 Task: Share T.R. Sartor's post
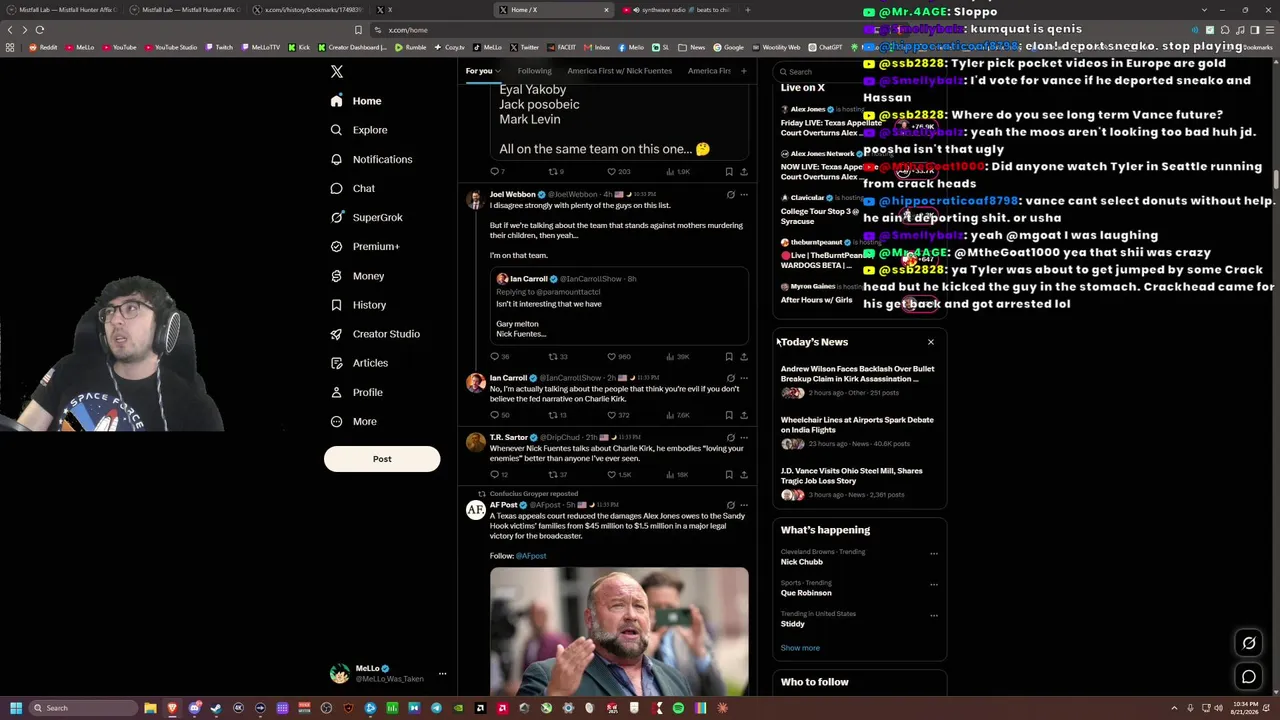pos(744,474)
